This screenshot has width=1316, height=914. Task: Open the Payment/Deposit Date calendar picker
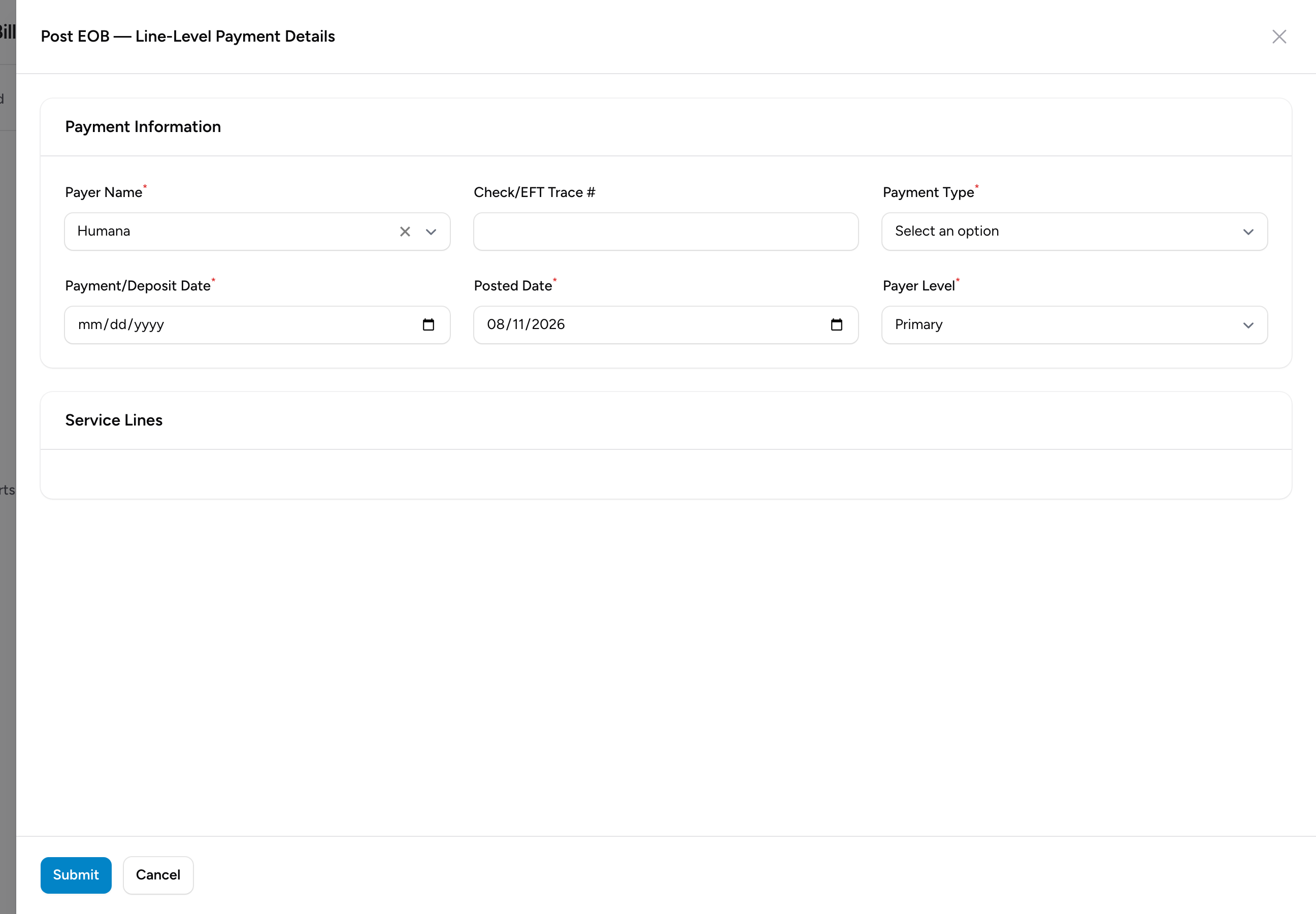(x=429, y=324)
